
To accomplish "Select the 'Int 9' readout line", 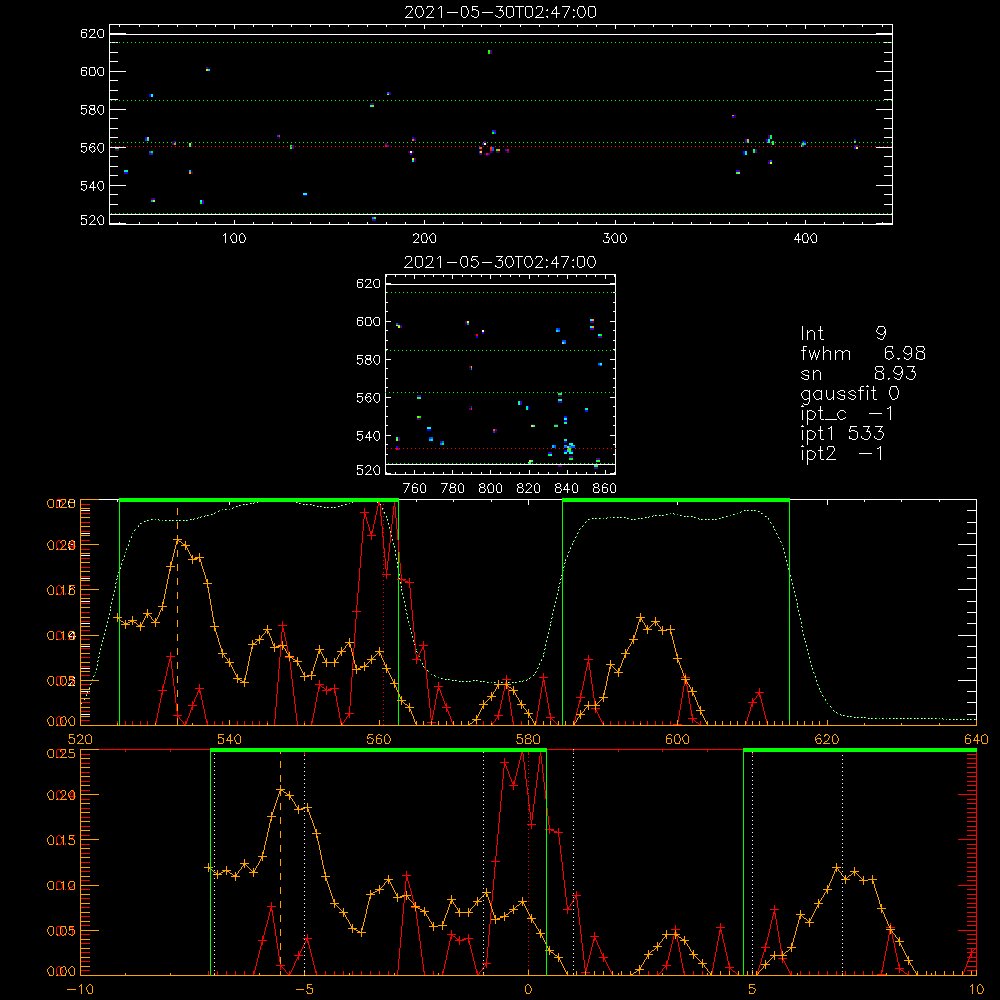I will pos(843,333).
